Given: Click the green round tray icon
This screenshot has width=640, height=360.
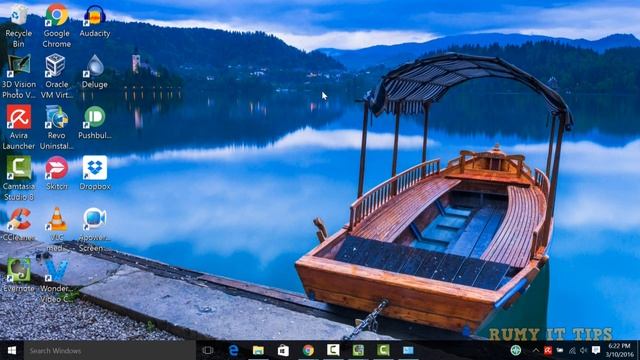Looking at the screenshot, I should pyautogui.click(x=516, y=350).
